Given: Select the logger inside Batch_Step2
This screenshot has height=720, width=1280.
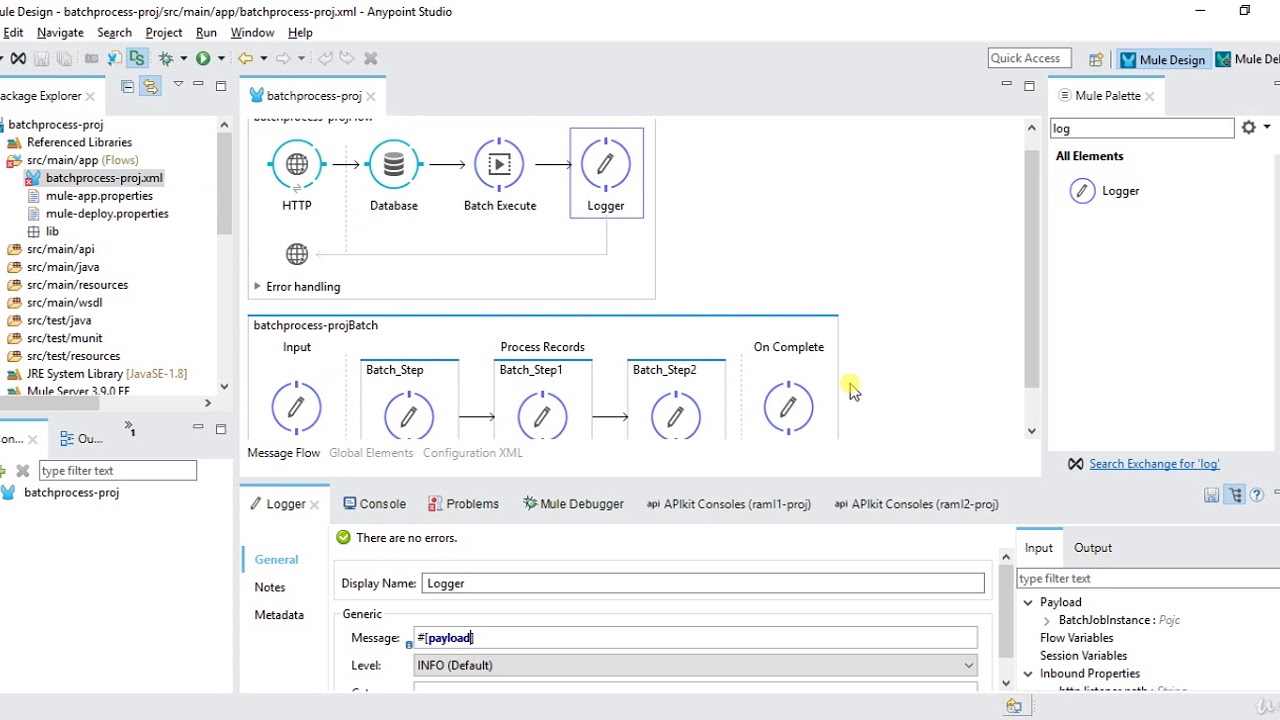Looking at the screenshot, I should pyautogui.click(x=676, y=414).
